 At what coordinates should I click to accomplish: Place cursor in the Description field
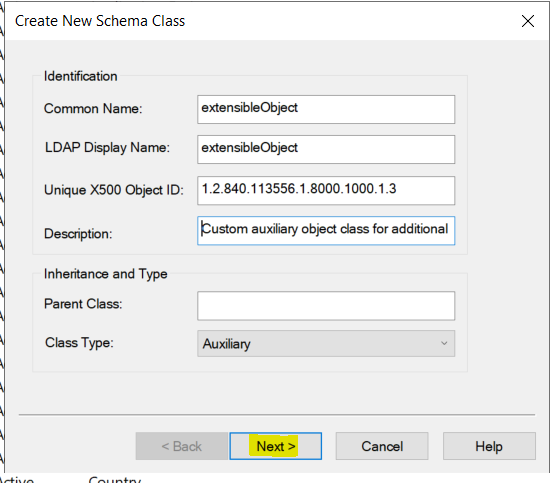[326, 230]
